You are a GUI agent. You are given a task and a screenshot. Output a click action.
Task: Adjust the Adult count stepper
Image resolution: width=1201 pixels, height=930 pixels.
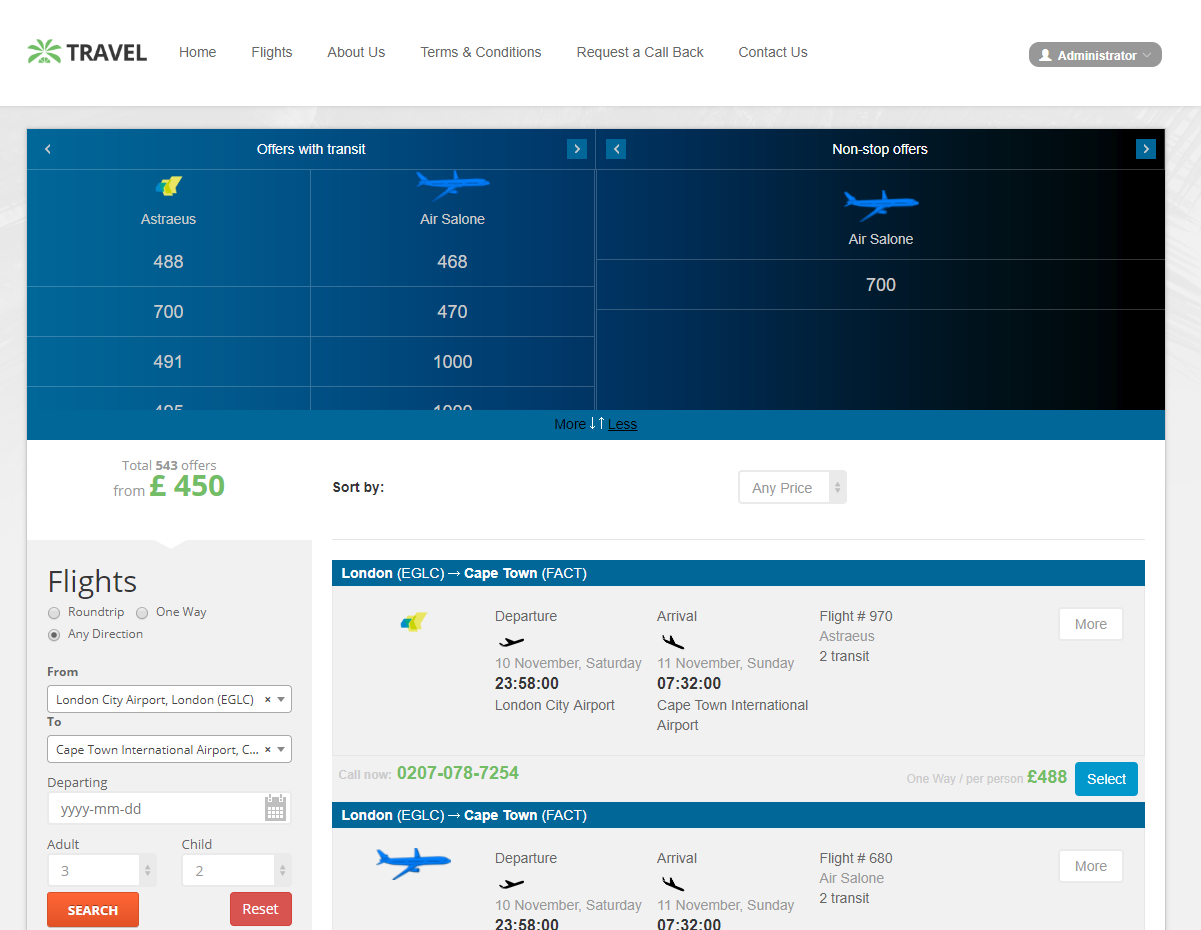(148, 871)
